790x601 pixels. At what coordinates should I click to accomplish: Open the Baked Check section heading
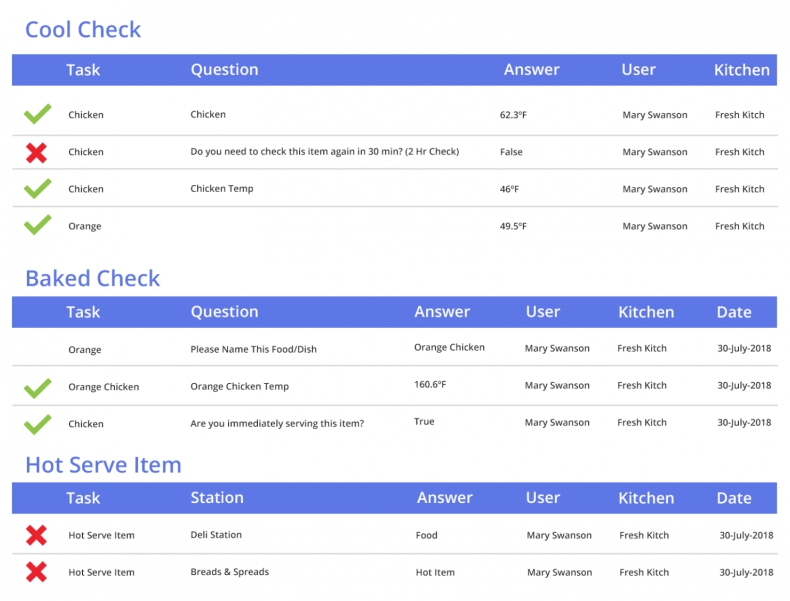92,278
